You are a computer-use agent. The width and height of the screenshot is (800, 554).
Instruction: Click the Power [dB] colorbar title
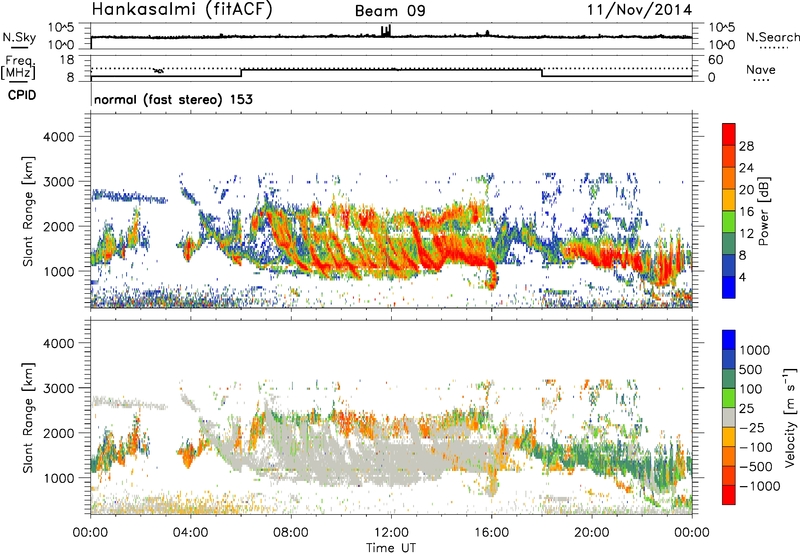763,211
